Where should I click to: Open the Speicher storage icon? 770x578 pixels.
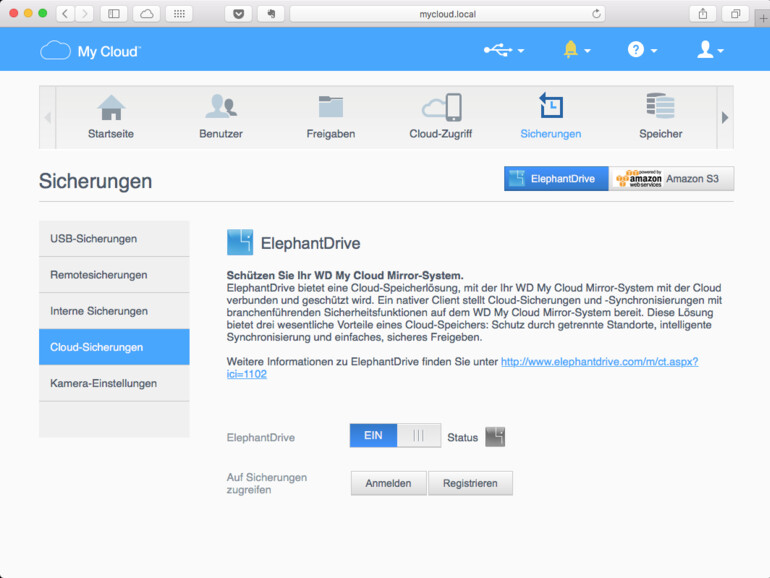(660, 106)
